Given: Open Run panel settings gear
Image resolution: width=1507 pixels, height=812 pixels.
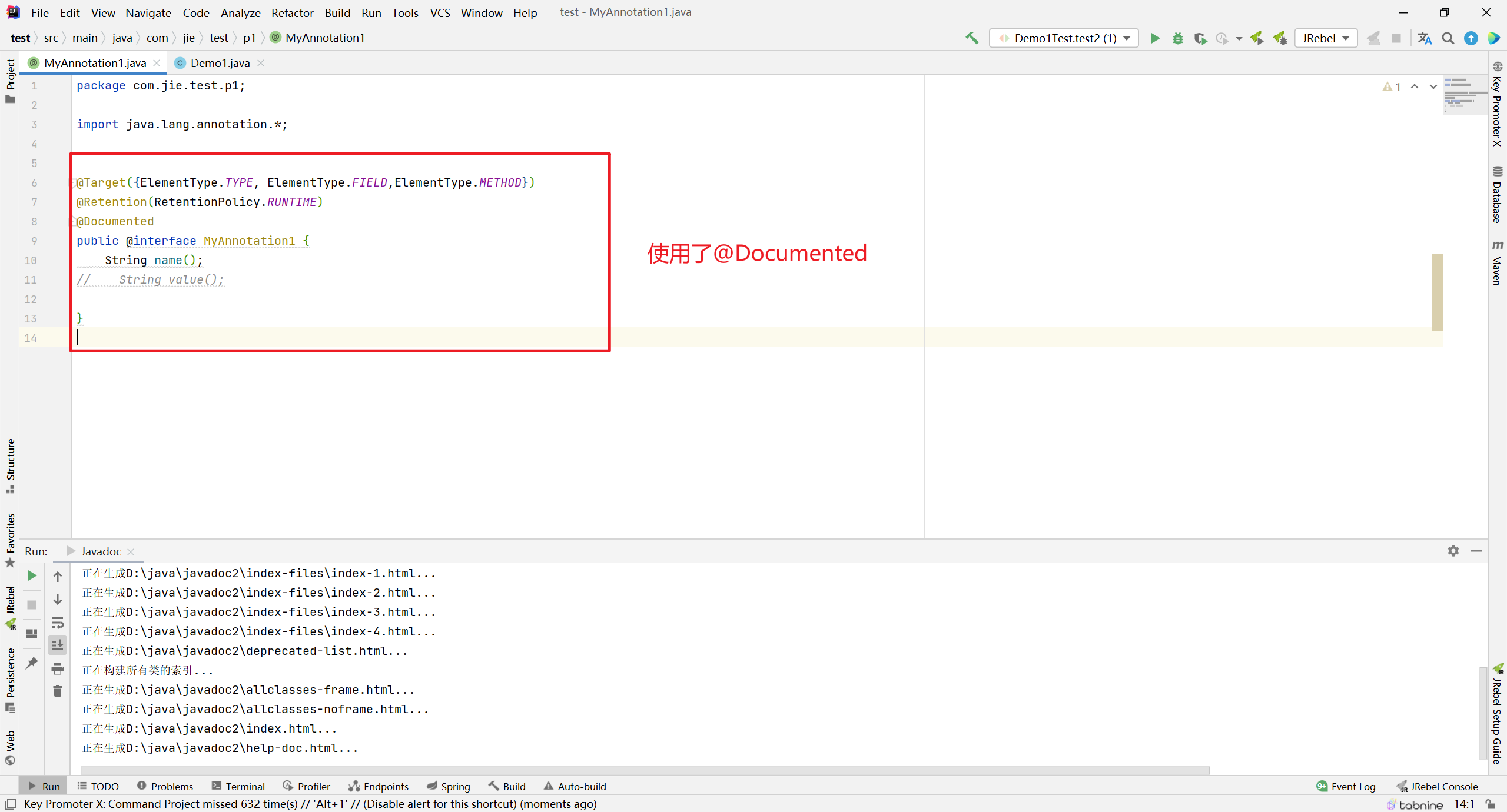Looking at the screenshot, I should point(1453,551).
